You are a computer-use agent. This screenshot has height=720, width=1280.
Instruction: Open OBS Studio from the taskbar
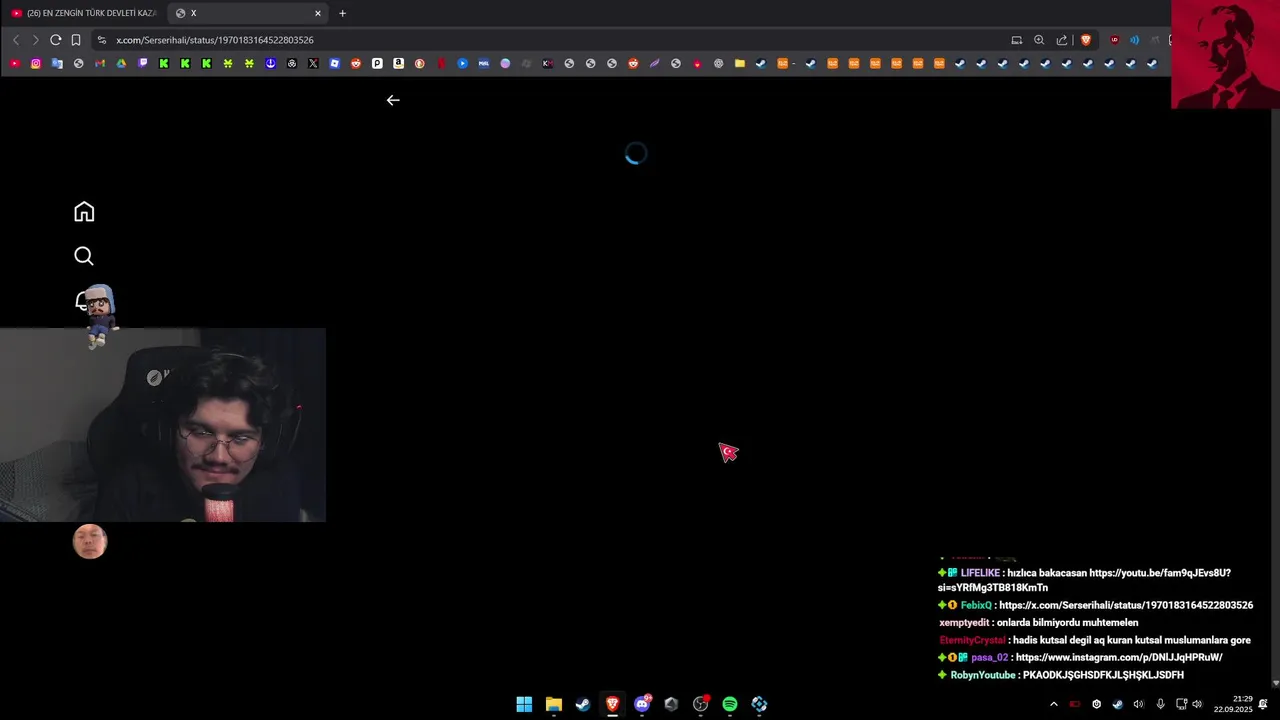[x=700, y=704]
